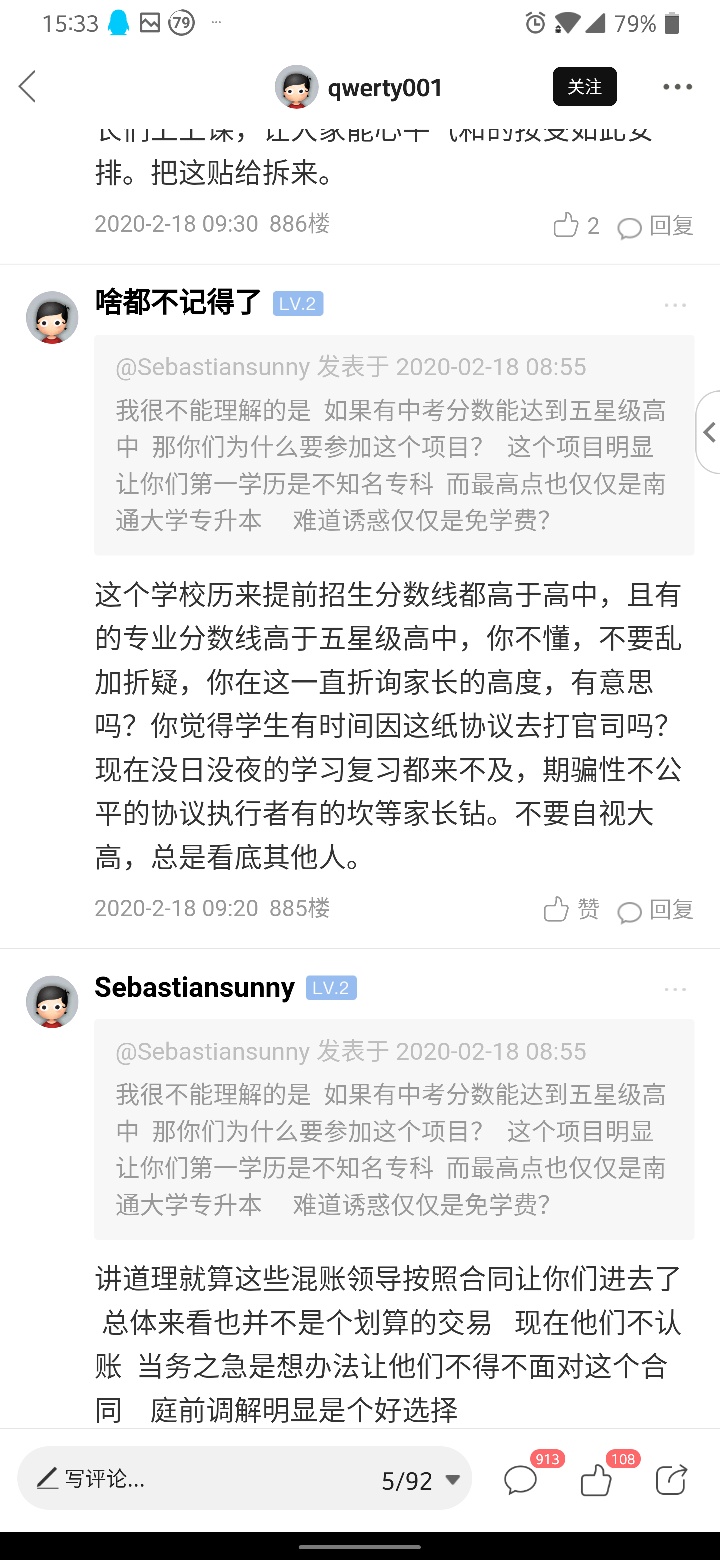Expand the right-edge side panel chevron
Viewport: 720px width, 1560px height.
[709, 432]
